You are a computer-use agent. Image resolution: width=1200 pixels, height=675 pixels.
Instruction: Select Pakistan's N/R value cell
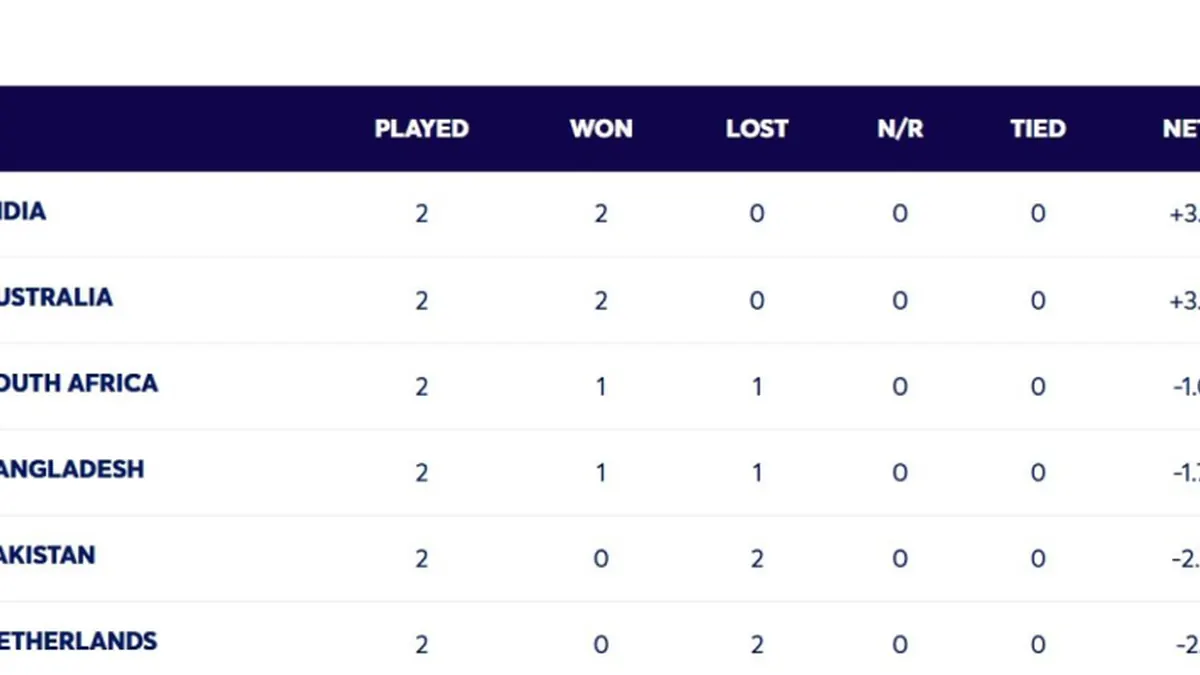coord(900,558)
